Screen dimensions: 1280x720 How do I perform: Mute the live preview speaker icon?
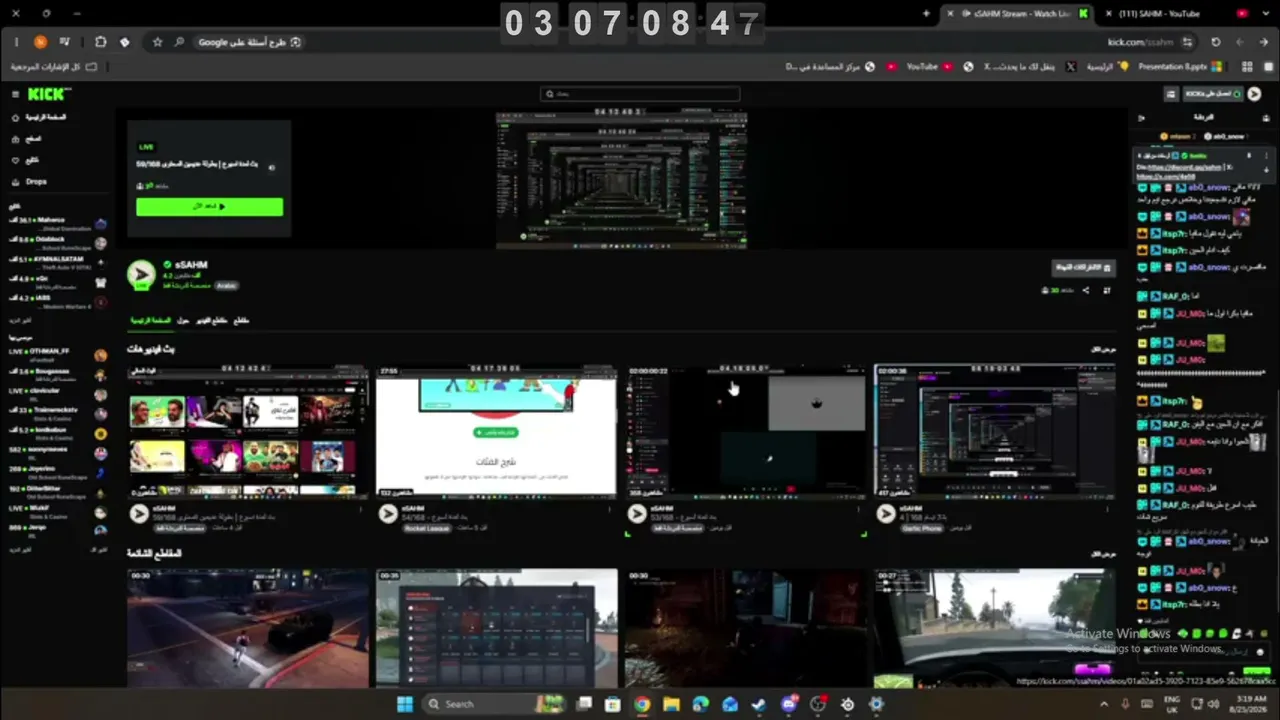272,167
